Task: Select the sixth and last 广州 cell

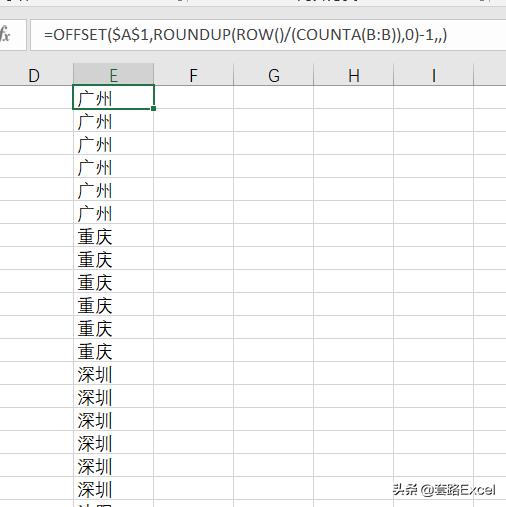Action: [x=113, y=212]
